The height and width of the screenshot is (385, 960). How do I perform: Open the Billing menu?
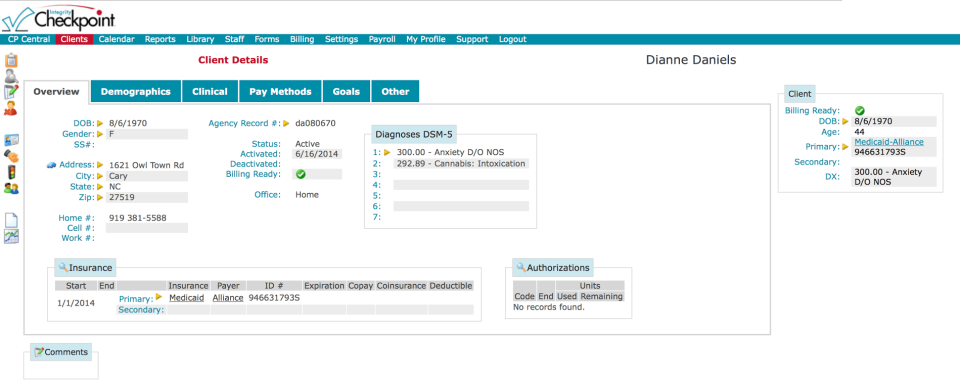tap(302, 39)
